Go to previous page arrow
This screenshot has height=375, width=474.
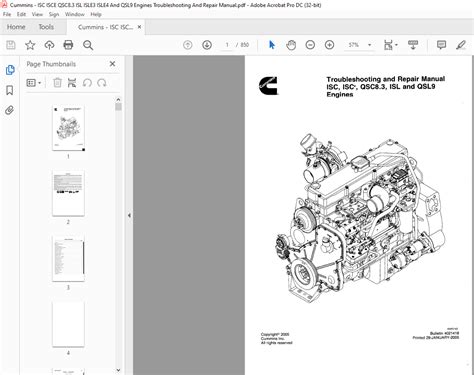click(x=188, y=45)
